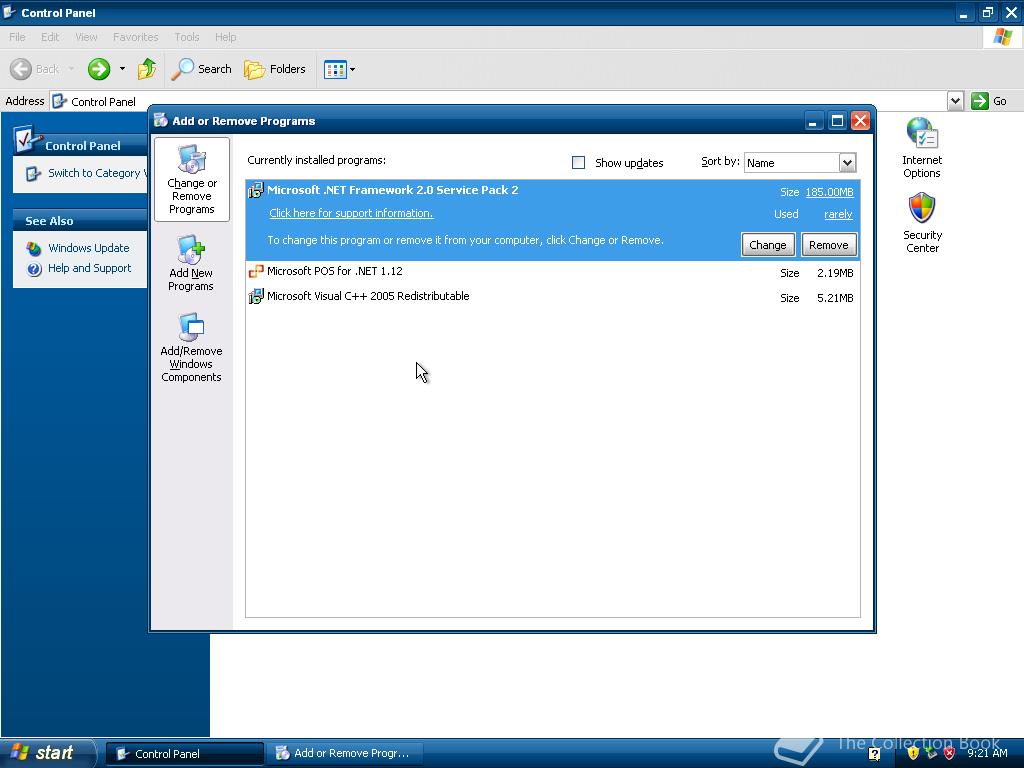Click the Views toolbar icon
1024x768 pixels.
(335, 69)
